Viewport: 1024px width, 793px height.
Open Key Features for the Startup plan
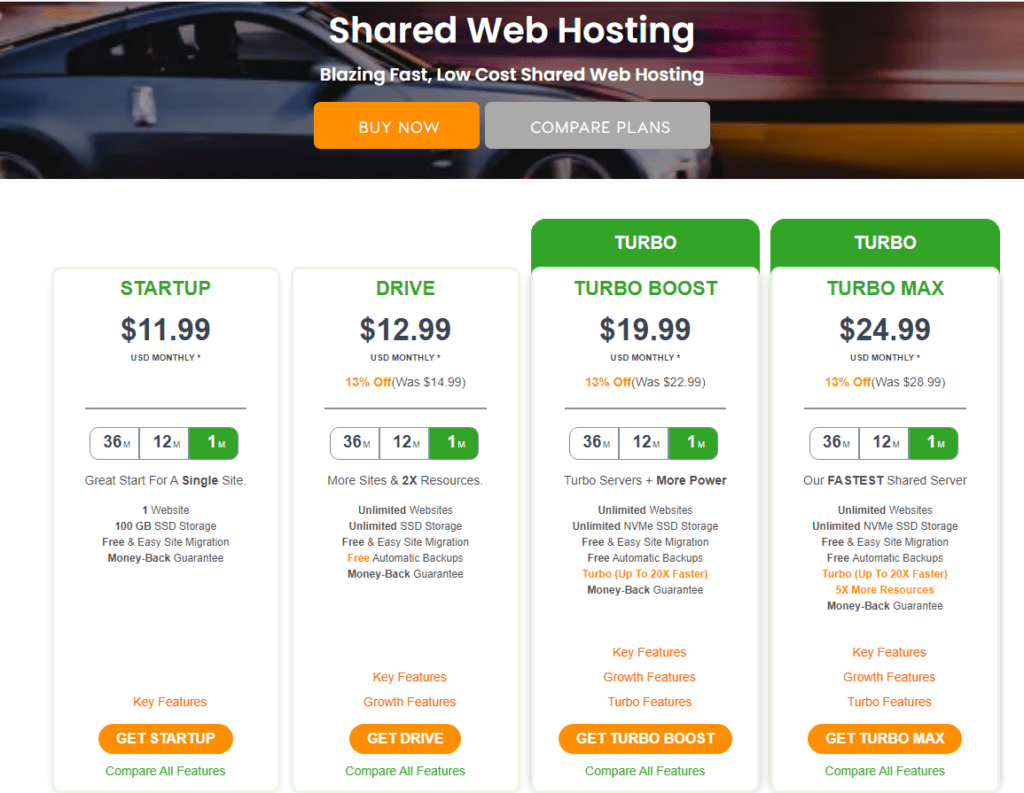[x=168, y=701]
